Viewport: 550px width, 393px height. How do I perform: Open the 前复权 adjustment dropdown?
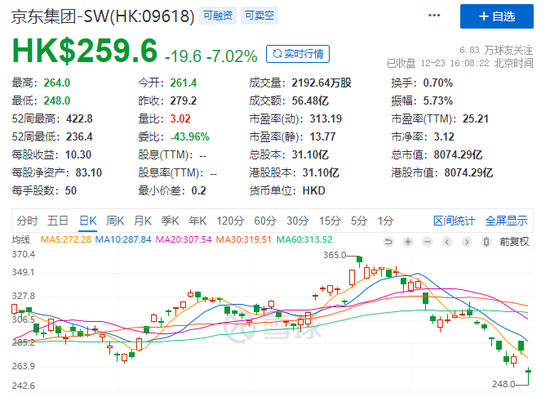coord(514,242)
